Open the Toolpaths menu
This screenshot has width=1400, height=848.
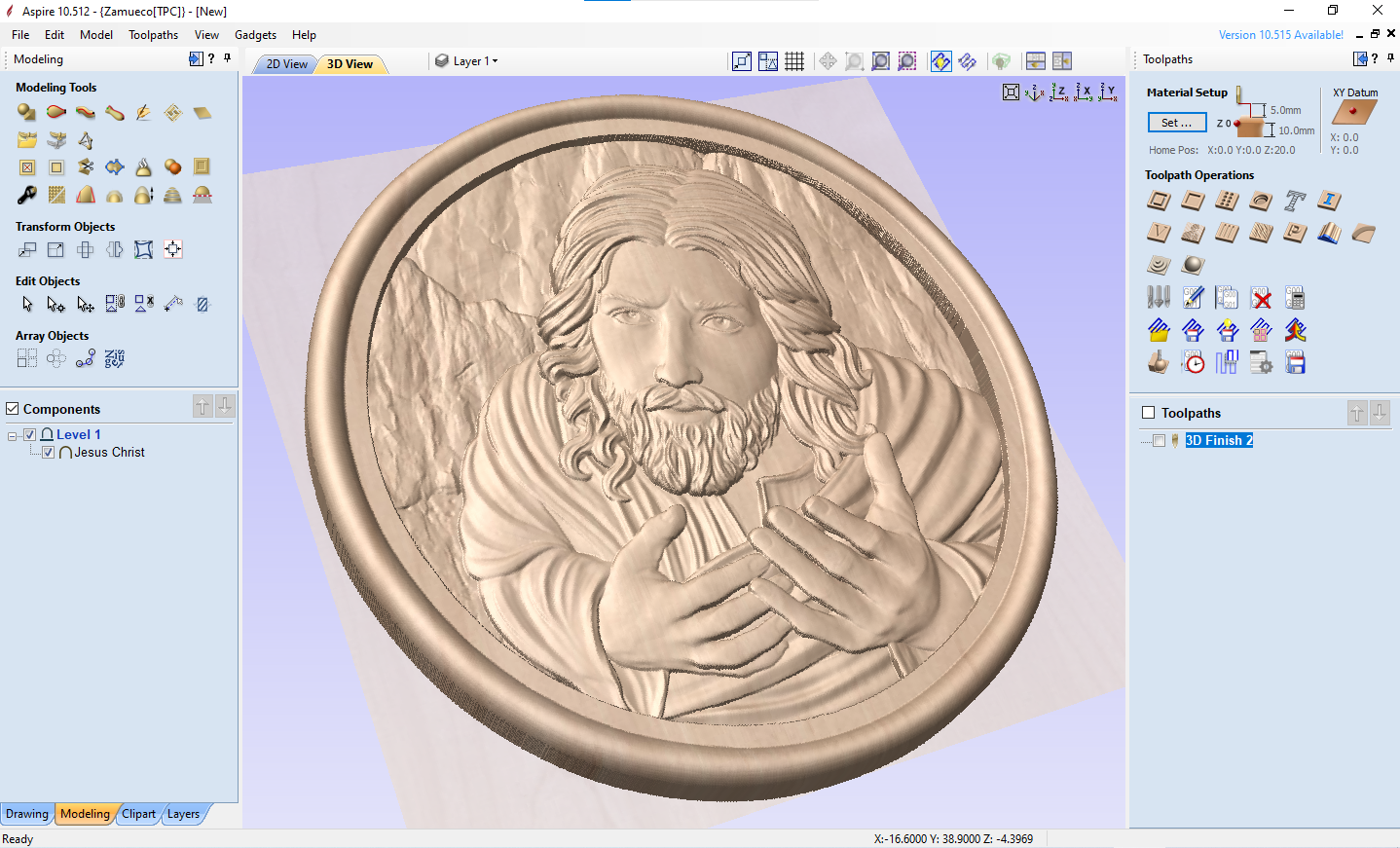(153, 35)
